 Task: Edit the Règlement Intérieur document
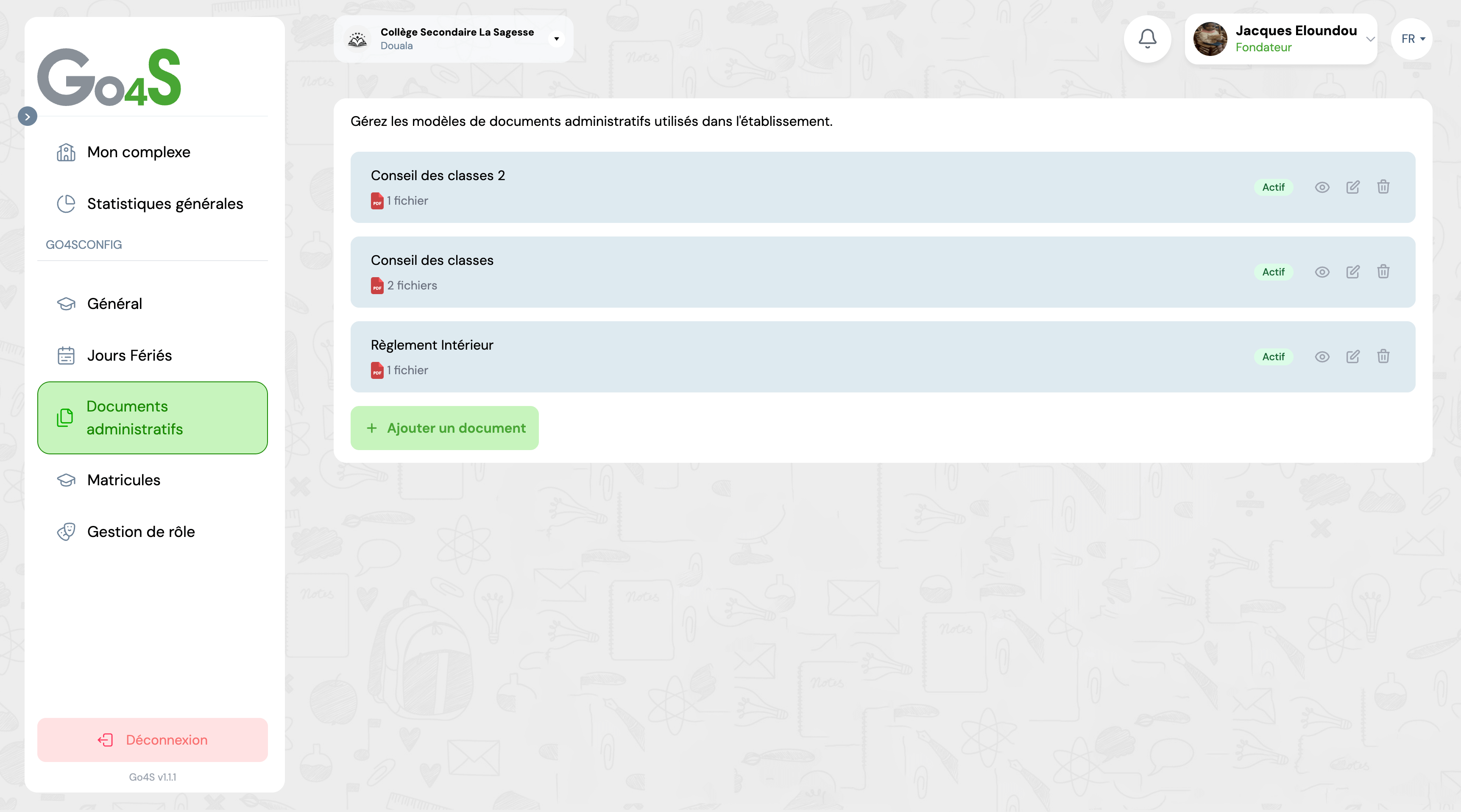click(x=1352, y=357)
